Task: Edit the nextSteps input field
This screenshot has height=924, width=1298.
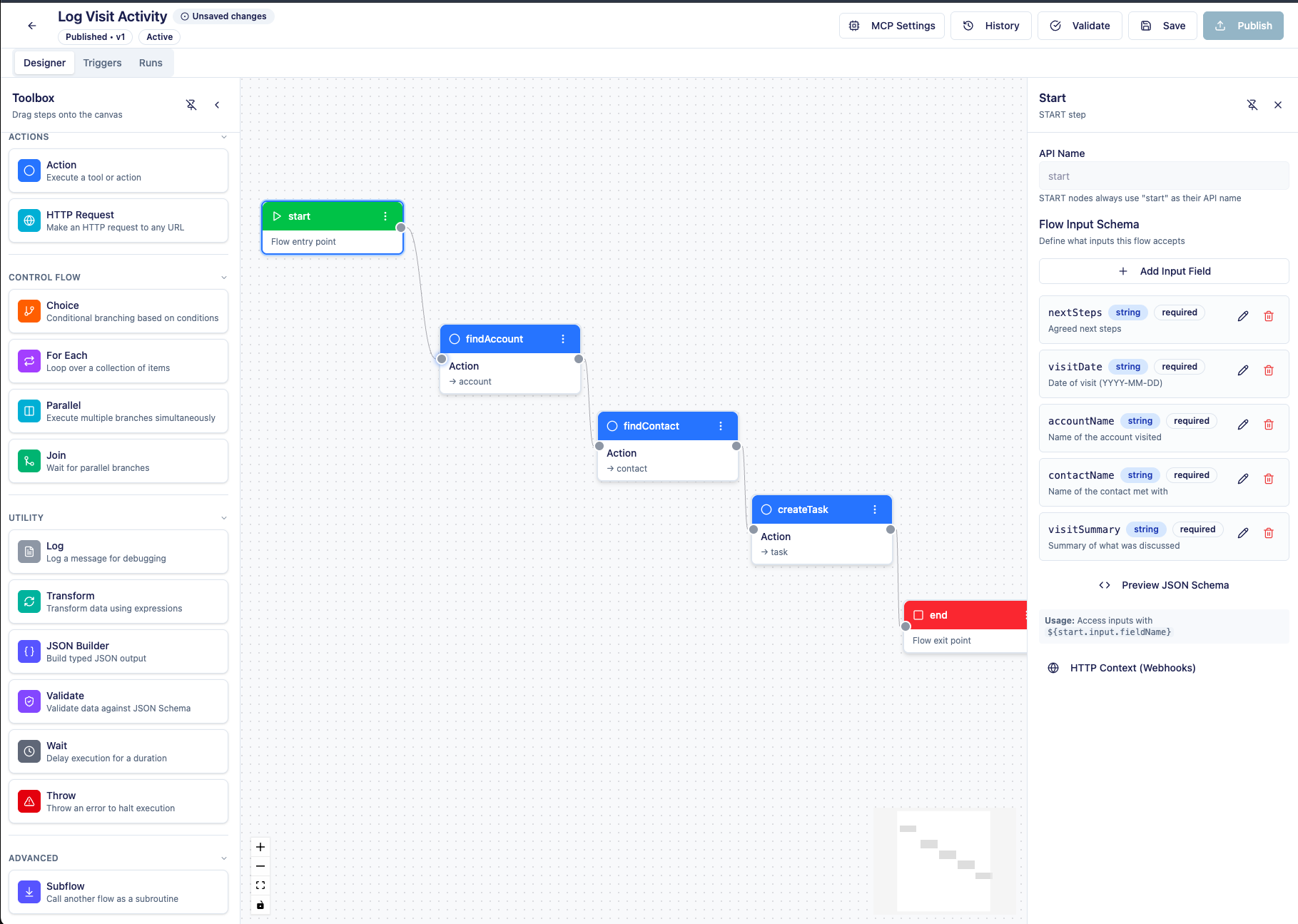Action: point(1243,316)
